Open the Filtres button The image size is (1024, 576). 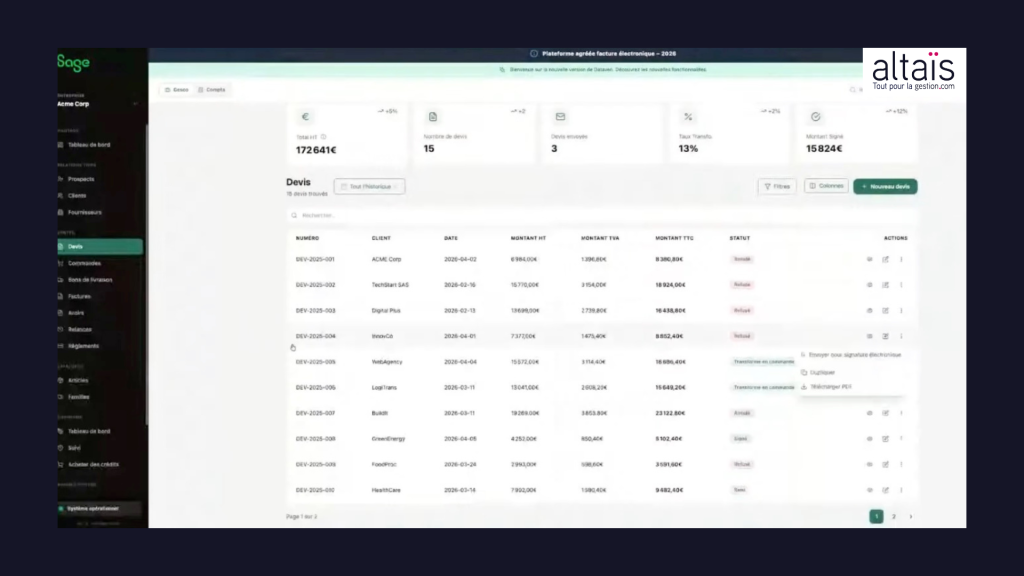[x=777, y=187]
